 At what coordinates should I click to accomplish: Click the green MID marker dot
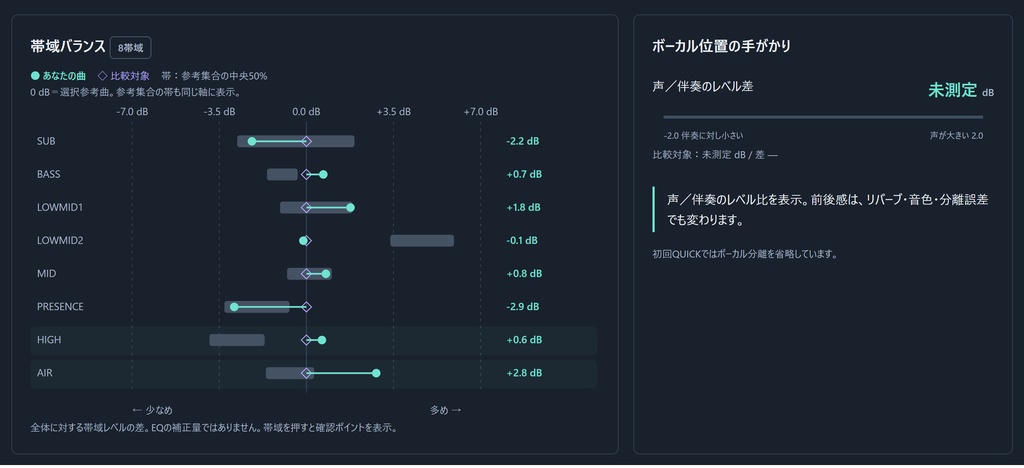326,273
